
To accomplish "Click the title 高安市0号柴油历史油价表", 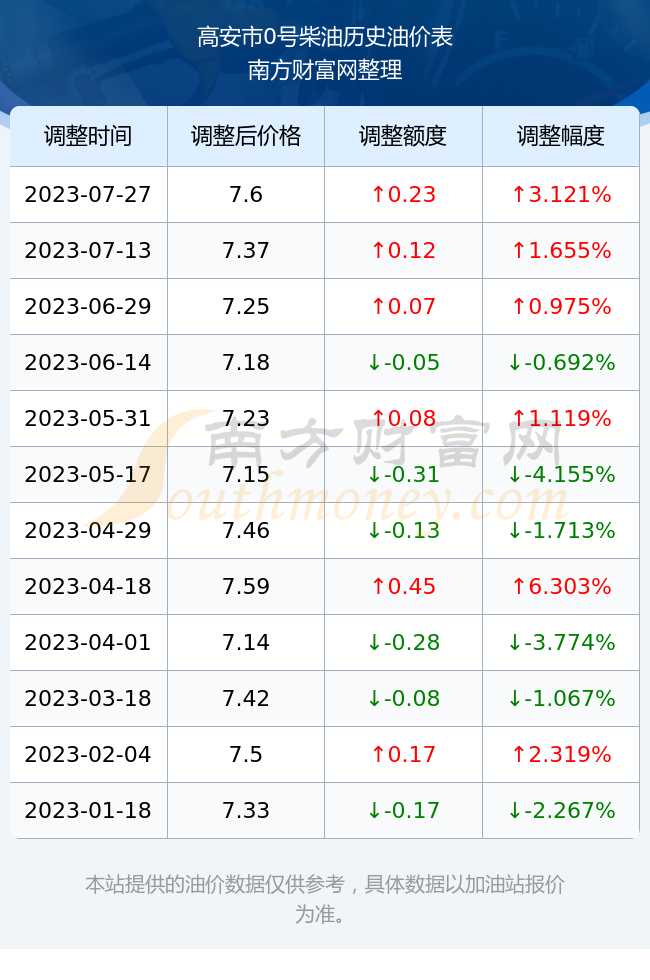I will tap(325, 37).
